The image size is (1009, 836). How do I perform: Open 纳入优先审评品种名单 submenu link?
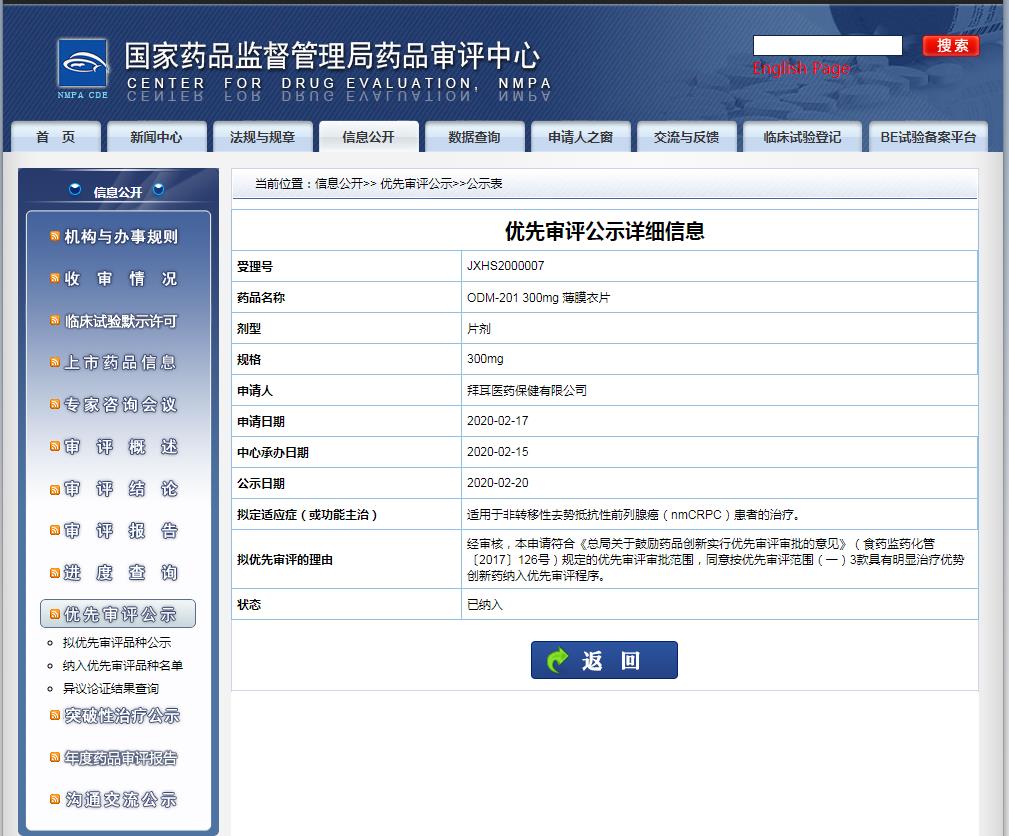point(123,666)
